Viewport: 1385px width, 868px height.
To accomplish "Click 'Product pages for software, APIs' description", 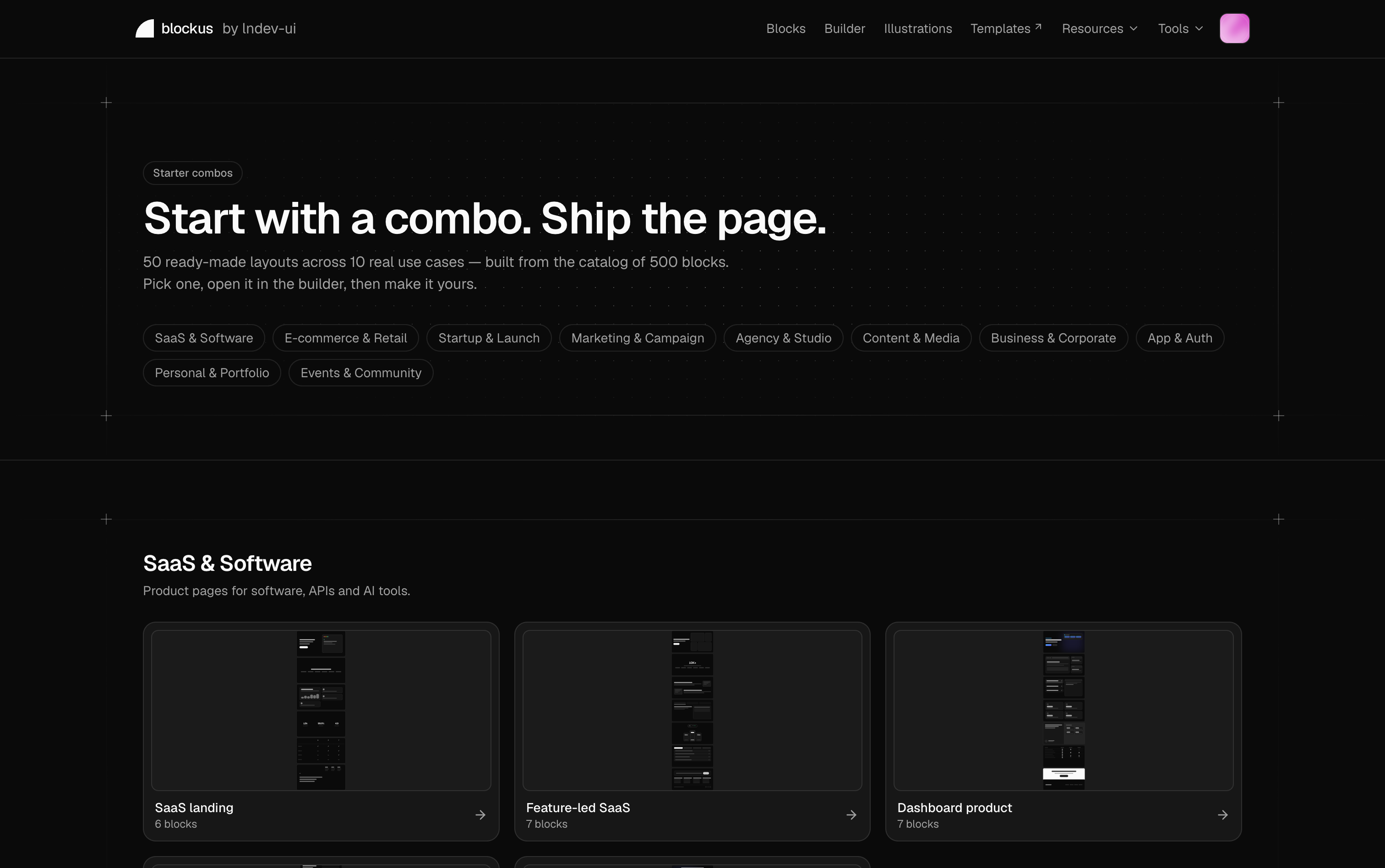I will pyautogui.click(x=276, y=591).
